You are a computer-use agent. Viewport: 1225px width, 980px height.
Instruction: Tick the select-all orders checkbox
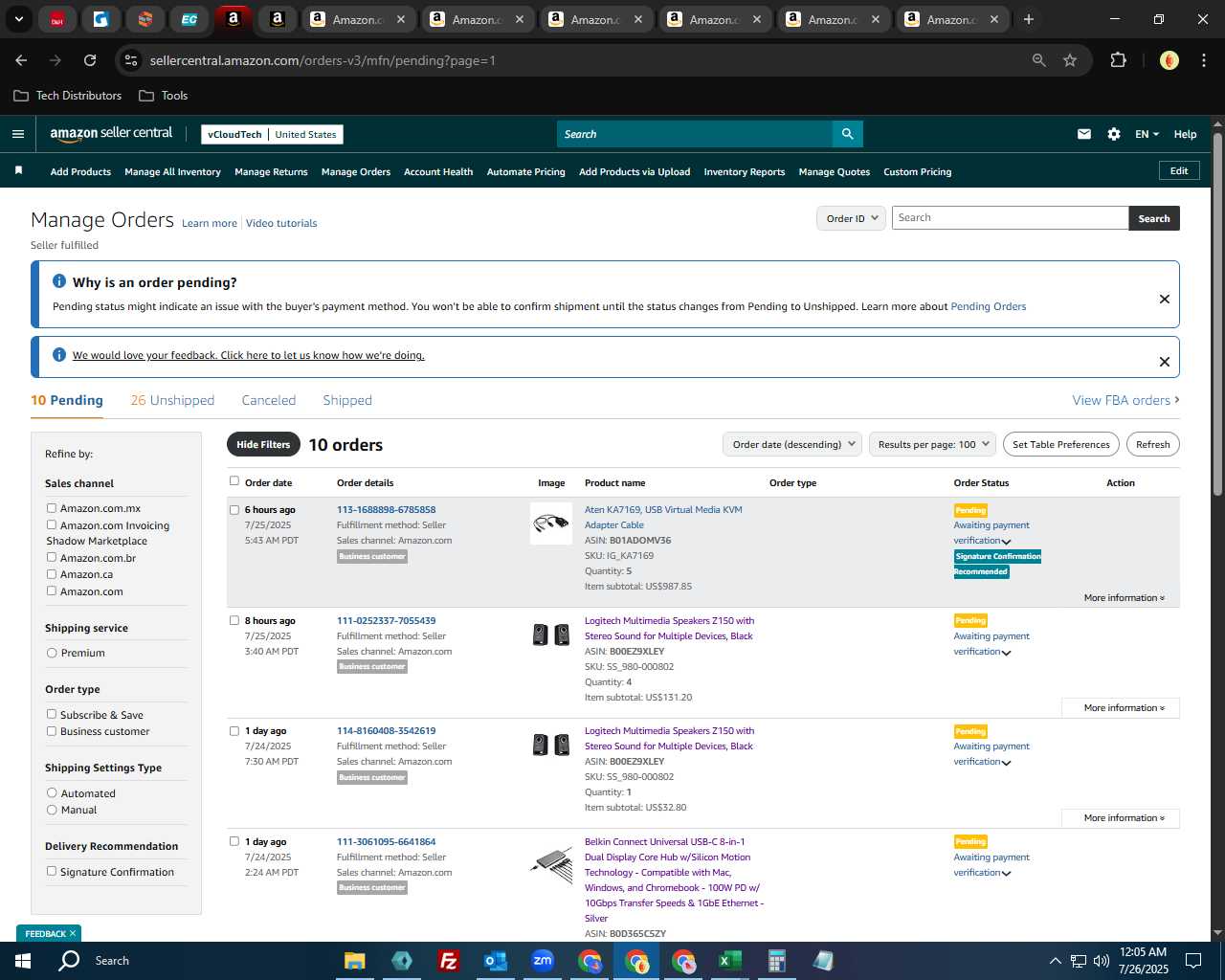pos(234,481)
